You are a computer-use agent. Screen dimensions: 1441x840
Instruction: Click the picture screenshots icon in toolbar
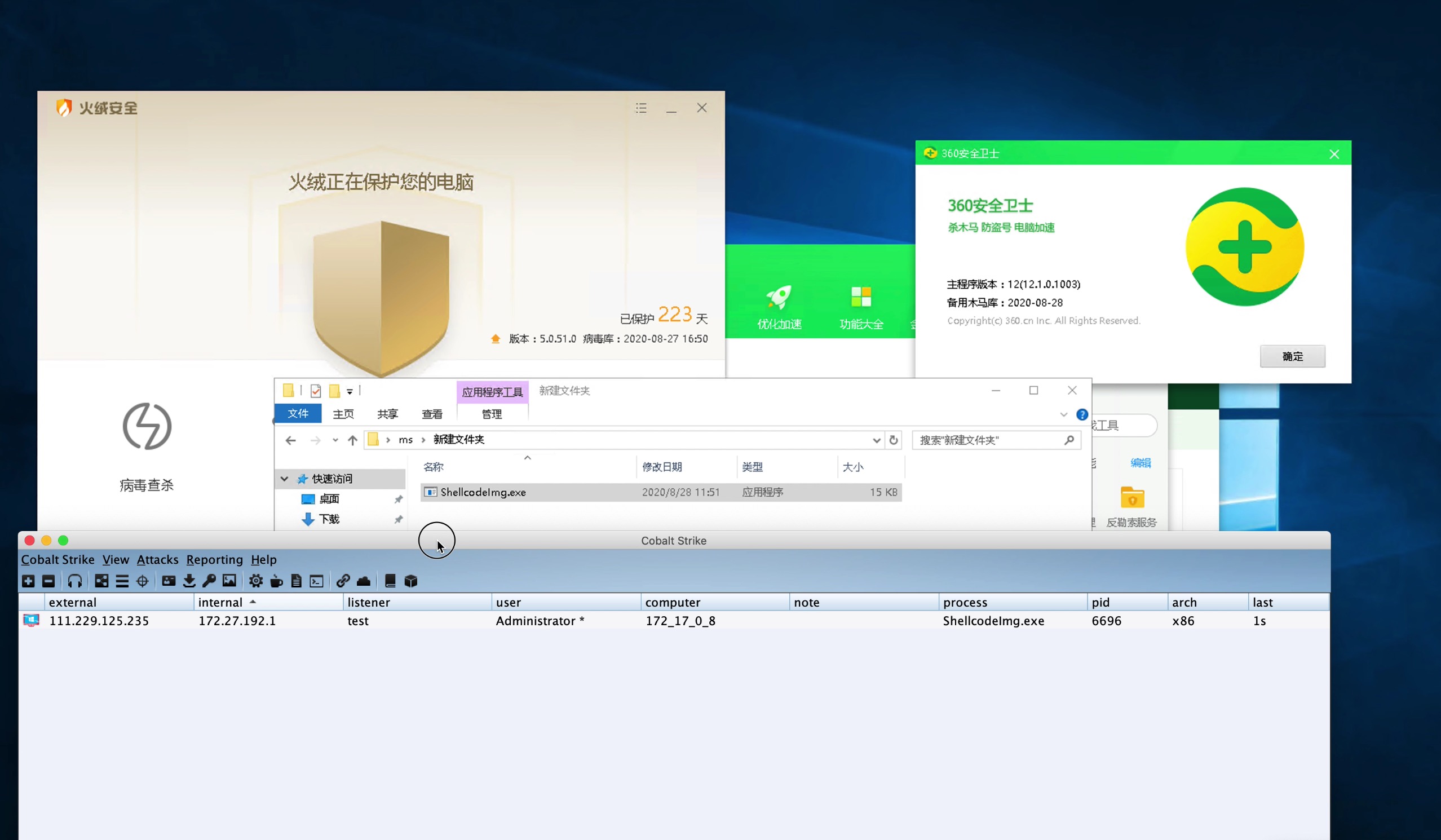click(x=229, y=581)
